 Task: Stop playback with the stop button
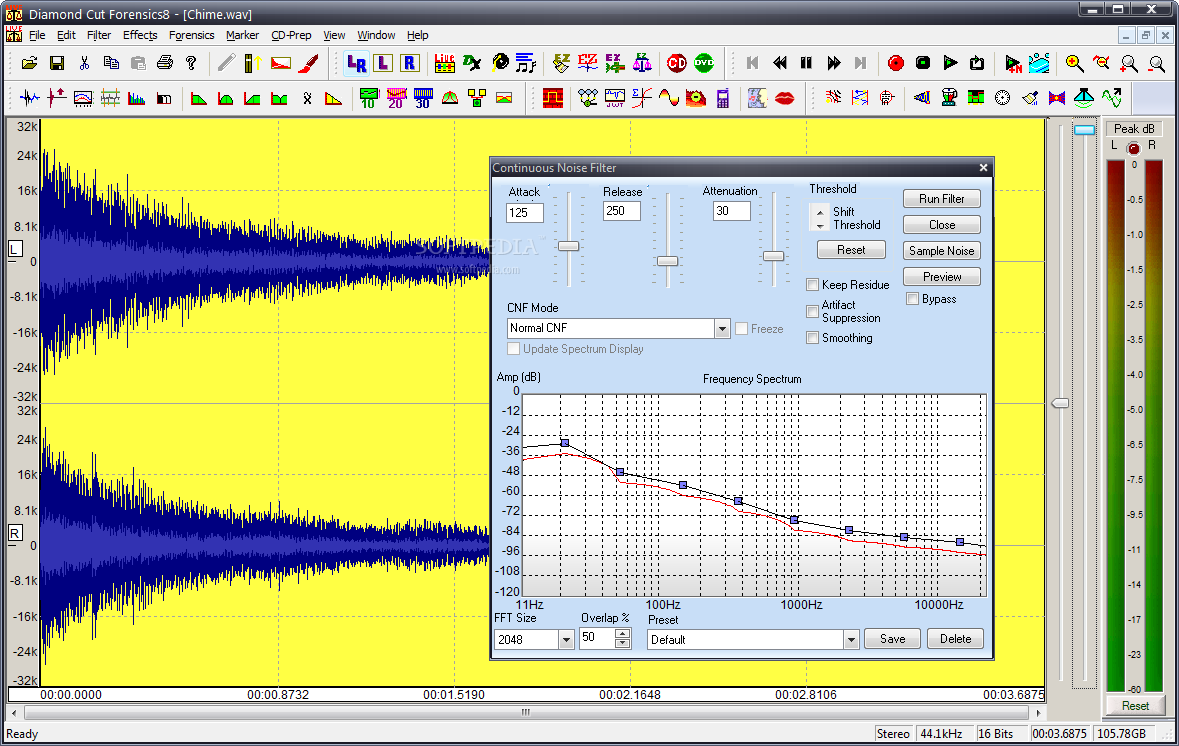(x=923, y=63)
